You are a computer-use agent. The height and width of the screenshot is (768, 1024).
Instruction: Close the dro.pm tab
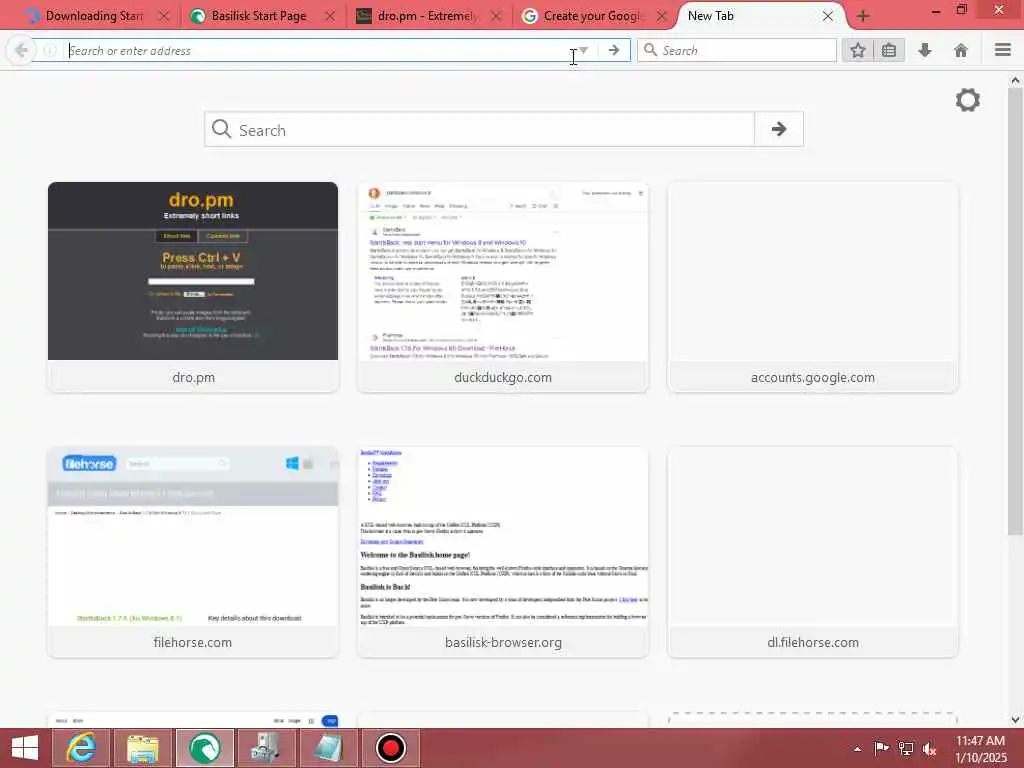coord(496,16)
